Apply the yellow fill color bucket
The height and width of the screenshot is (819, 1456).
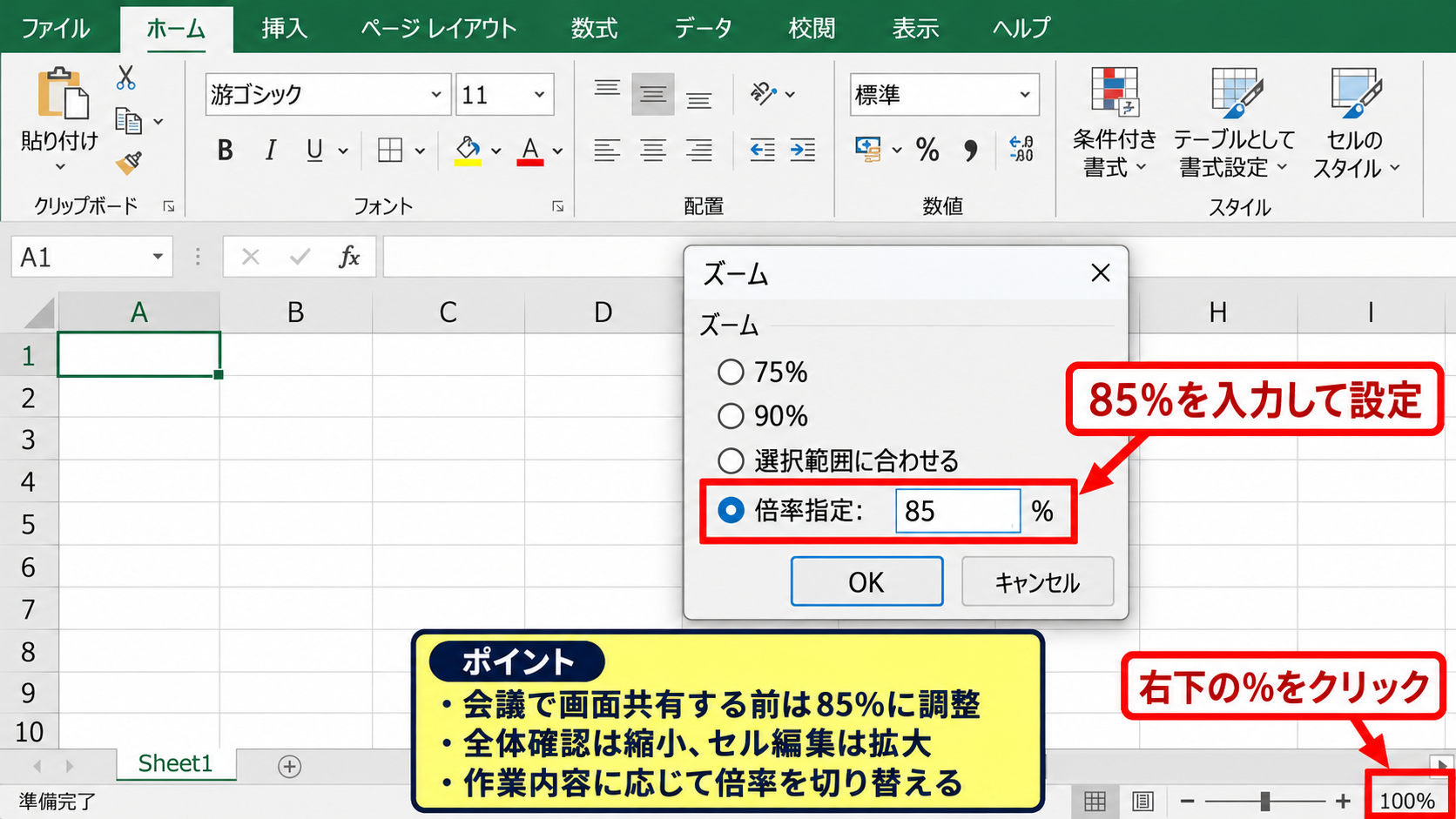tap(468, 151)
